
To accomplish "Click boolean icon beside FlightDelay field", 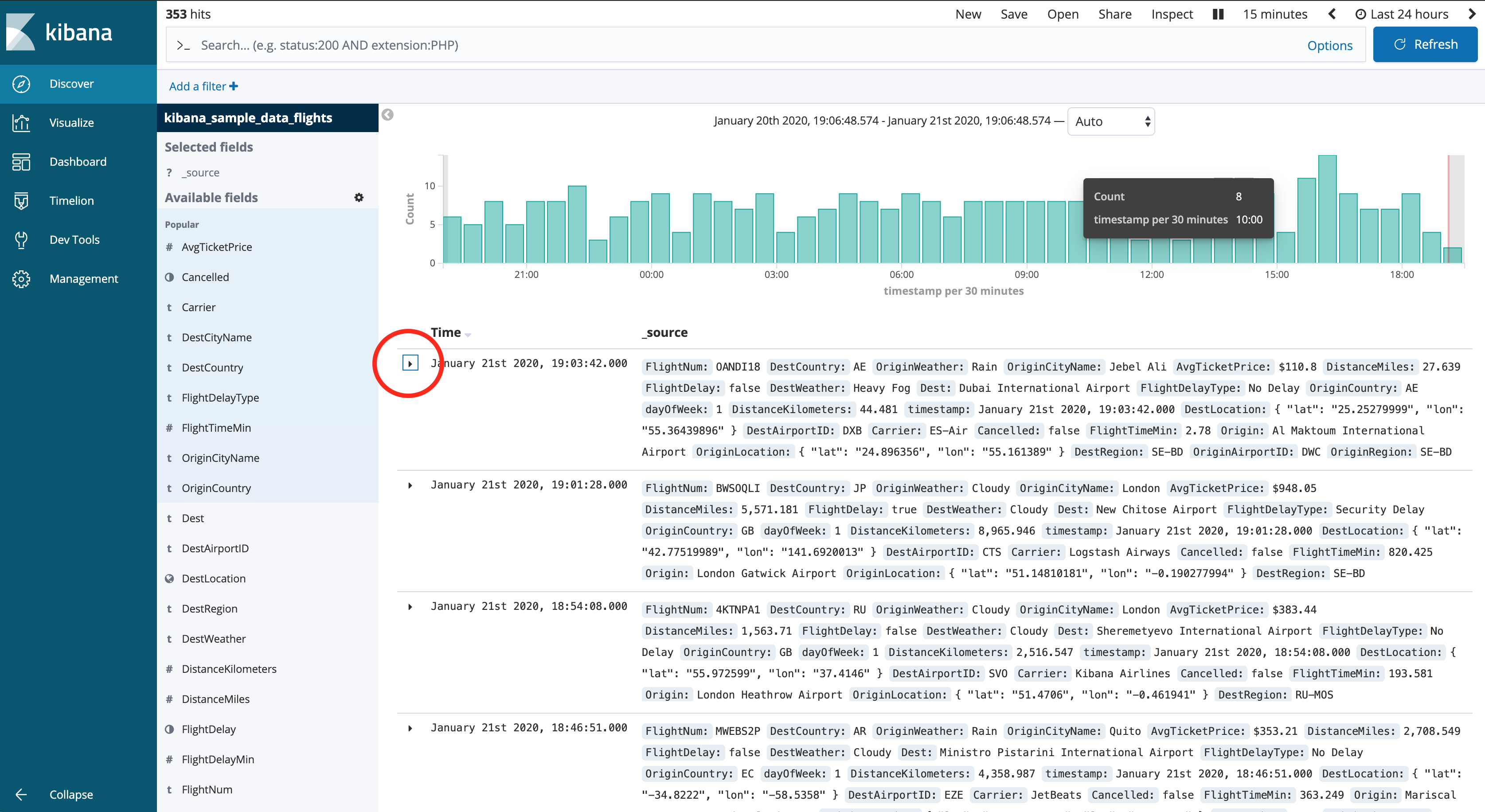I will click(x=169, y=730).
